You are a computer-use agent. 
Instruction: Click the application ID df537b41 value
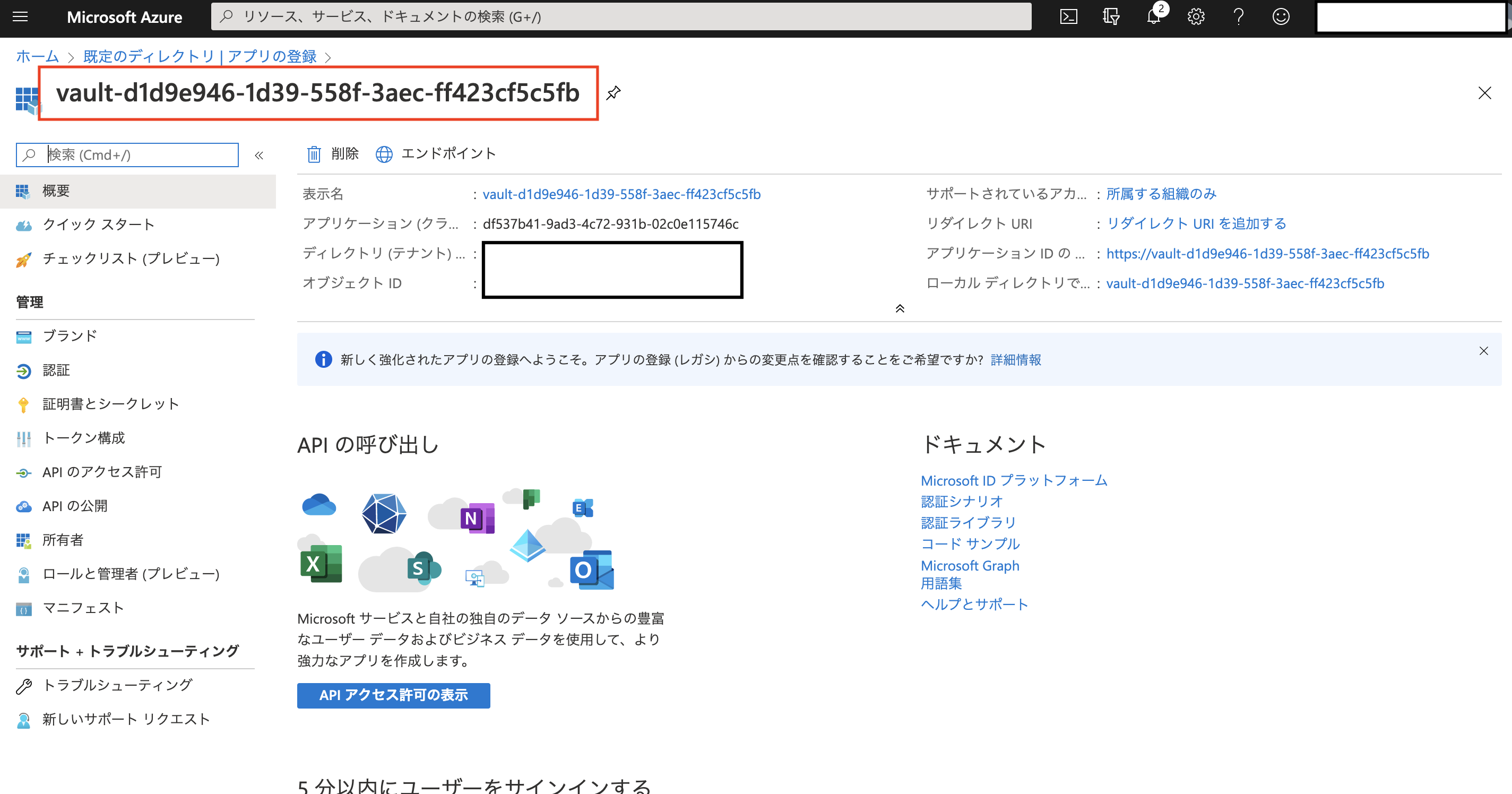[610, 224]
